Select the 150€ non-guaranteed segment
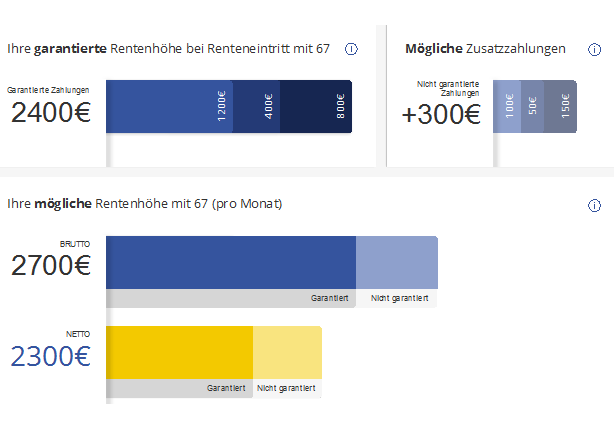614x429 pixels. click(x=560, y=106)
